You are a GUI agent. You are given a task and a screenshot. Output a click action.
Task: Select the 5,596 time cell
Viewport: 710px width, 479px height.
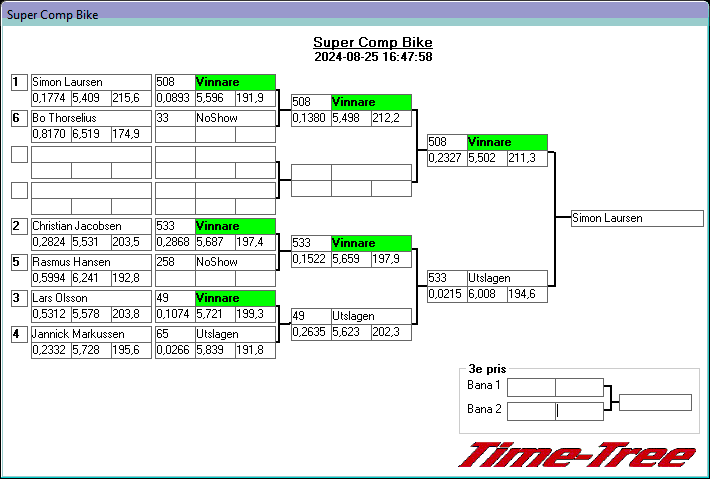(x=216, y=98)
